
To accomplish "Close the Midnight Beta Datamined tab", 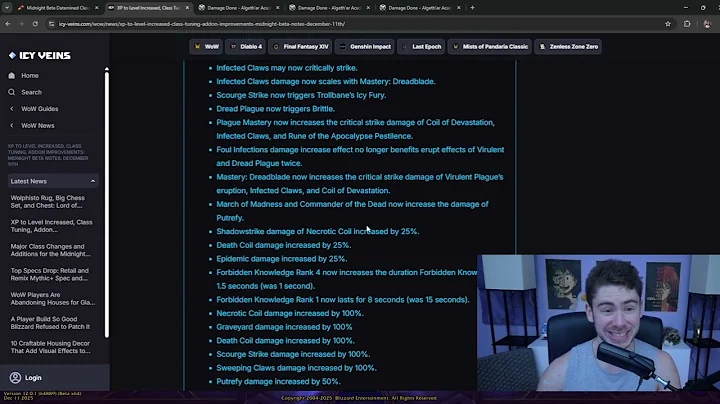I will click(x=96, y=8).
